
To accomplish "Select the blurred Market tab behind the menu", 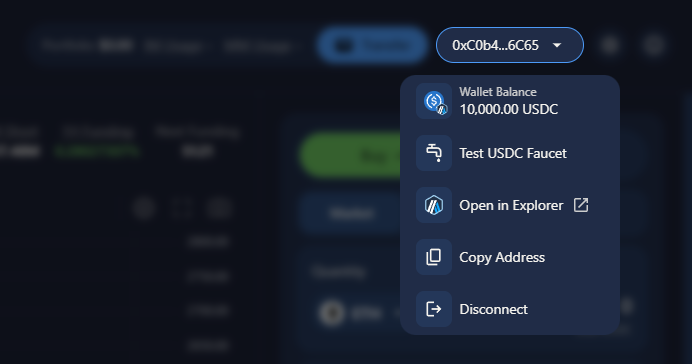I will tap(351, 213).
